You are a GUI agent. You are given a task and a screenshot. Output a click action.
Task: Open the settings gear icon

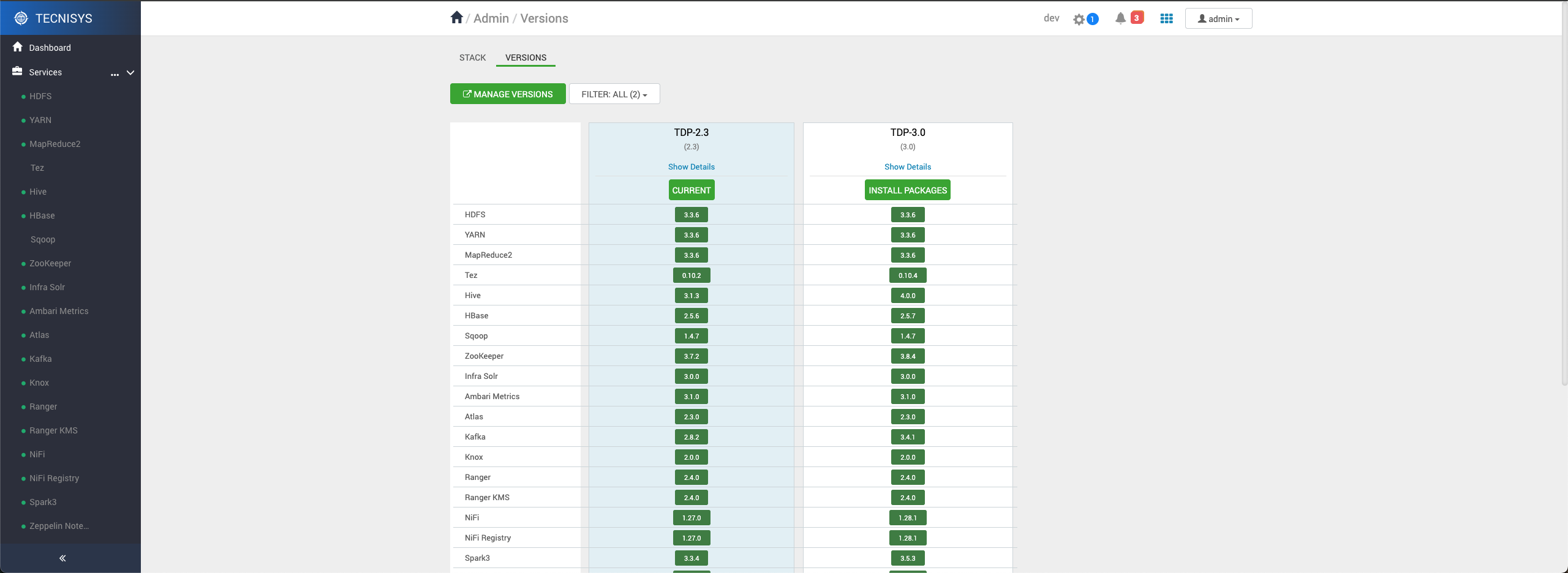point(1079,18)
